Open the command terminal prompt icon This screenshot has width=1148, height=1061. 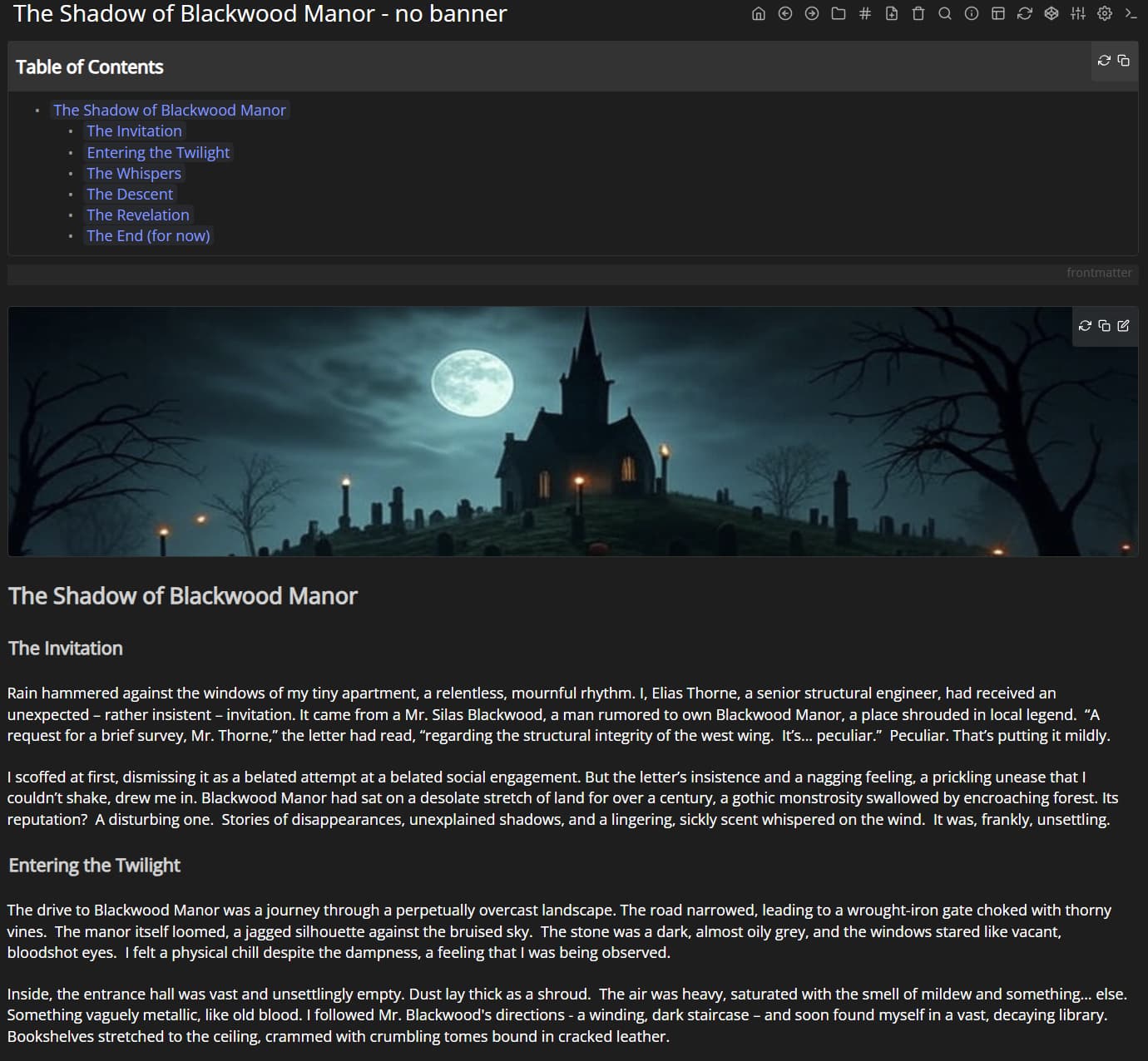coord(1131,13)
